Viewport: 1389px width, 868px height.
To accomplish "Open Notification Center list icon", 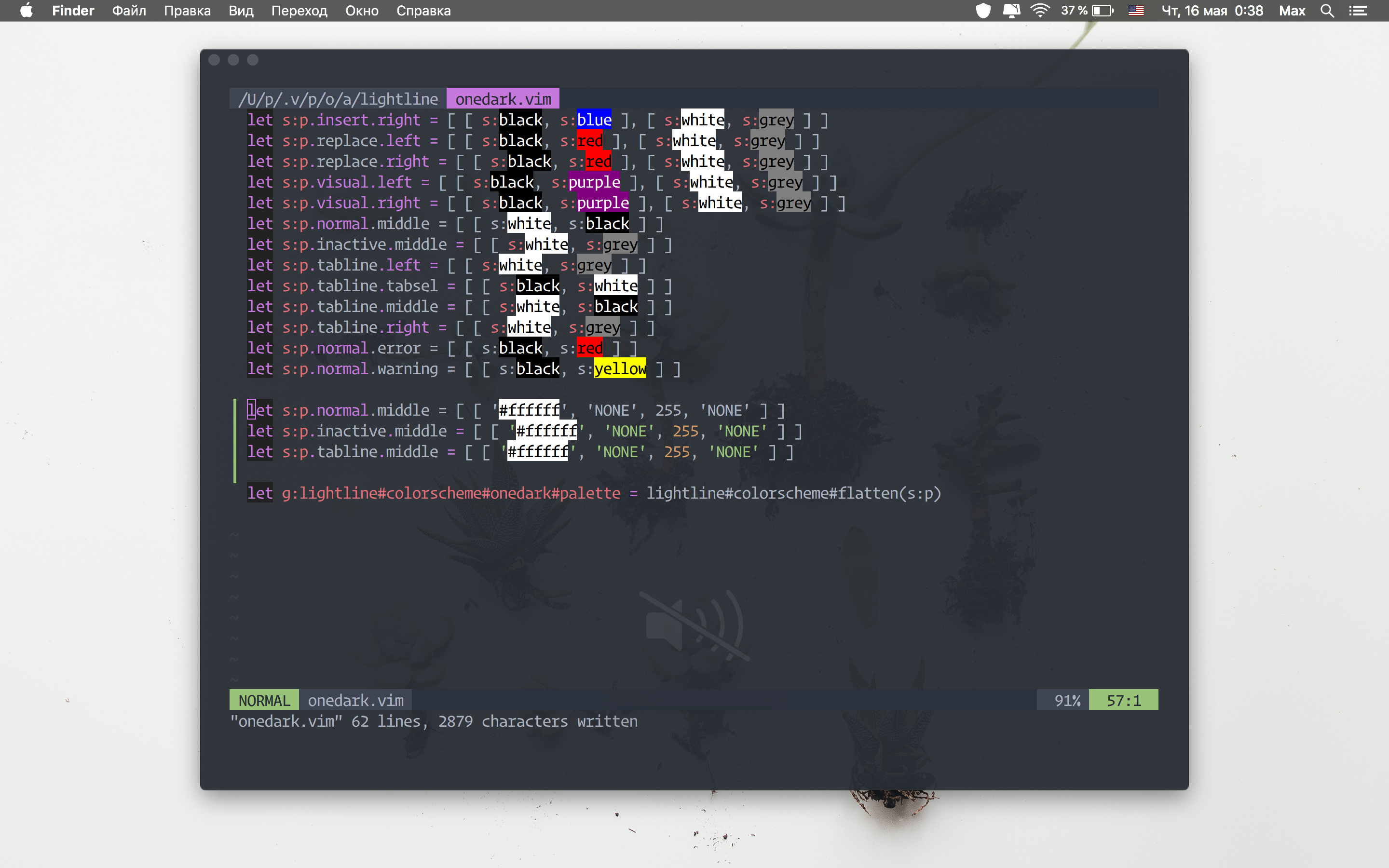I will coord(1358,10).
